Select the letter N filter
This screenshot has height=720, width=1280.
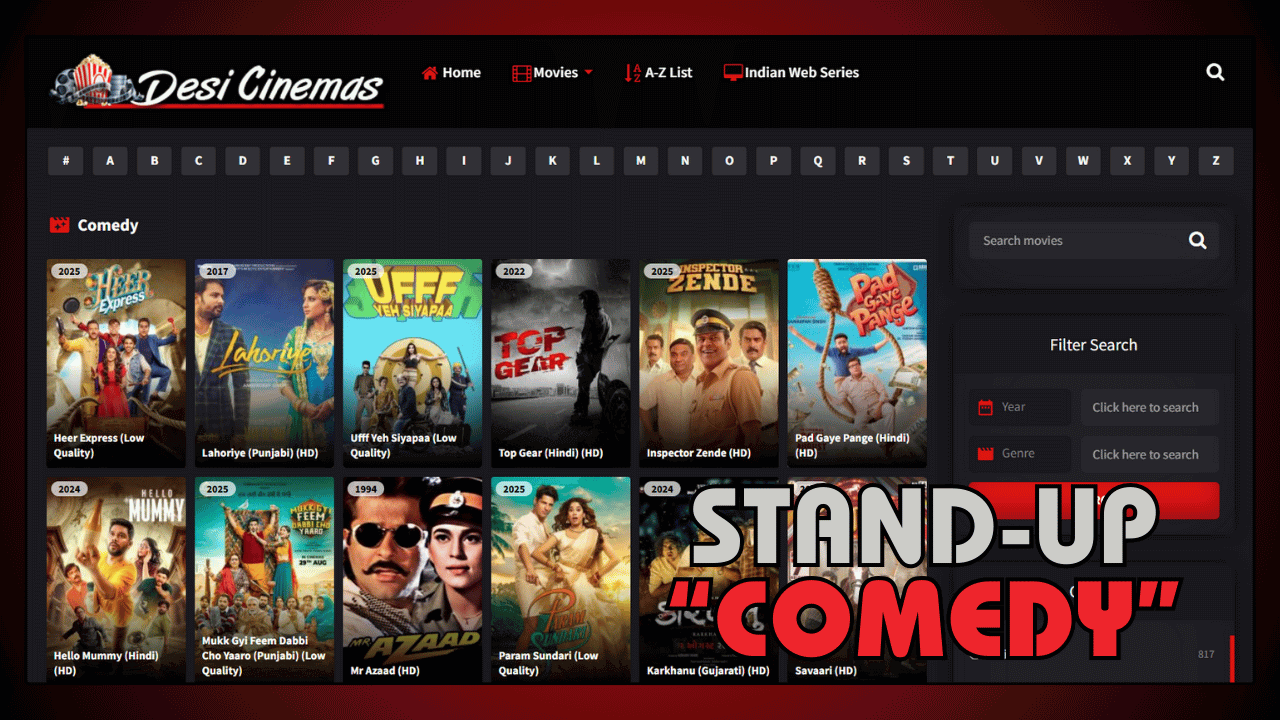click(x=684, y=161)
